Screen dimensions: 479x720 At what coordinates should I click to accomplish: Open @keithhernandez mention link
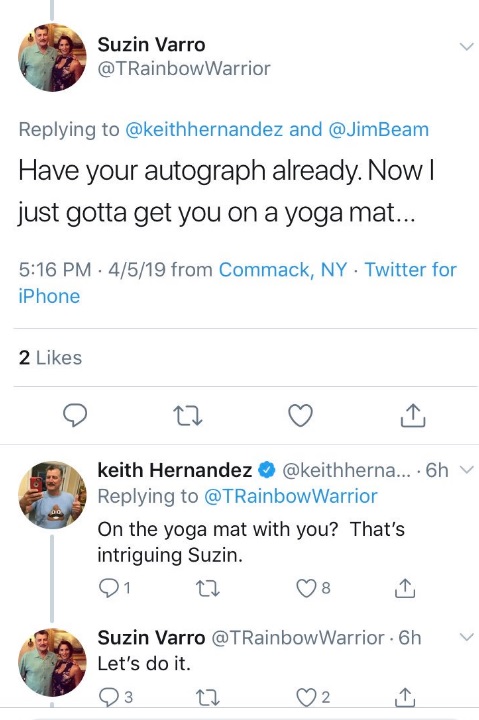[x=204, y=129]
